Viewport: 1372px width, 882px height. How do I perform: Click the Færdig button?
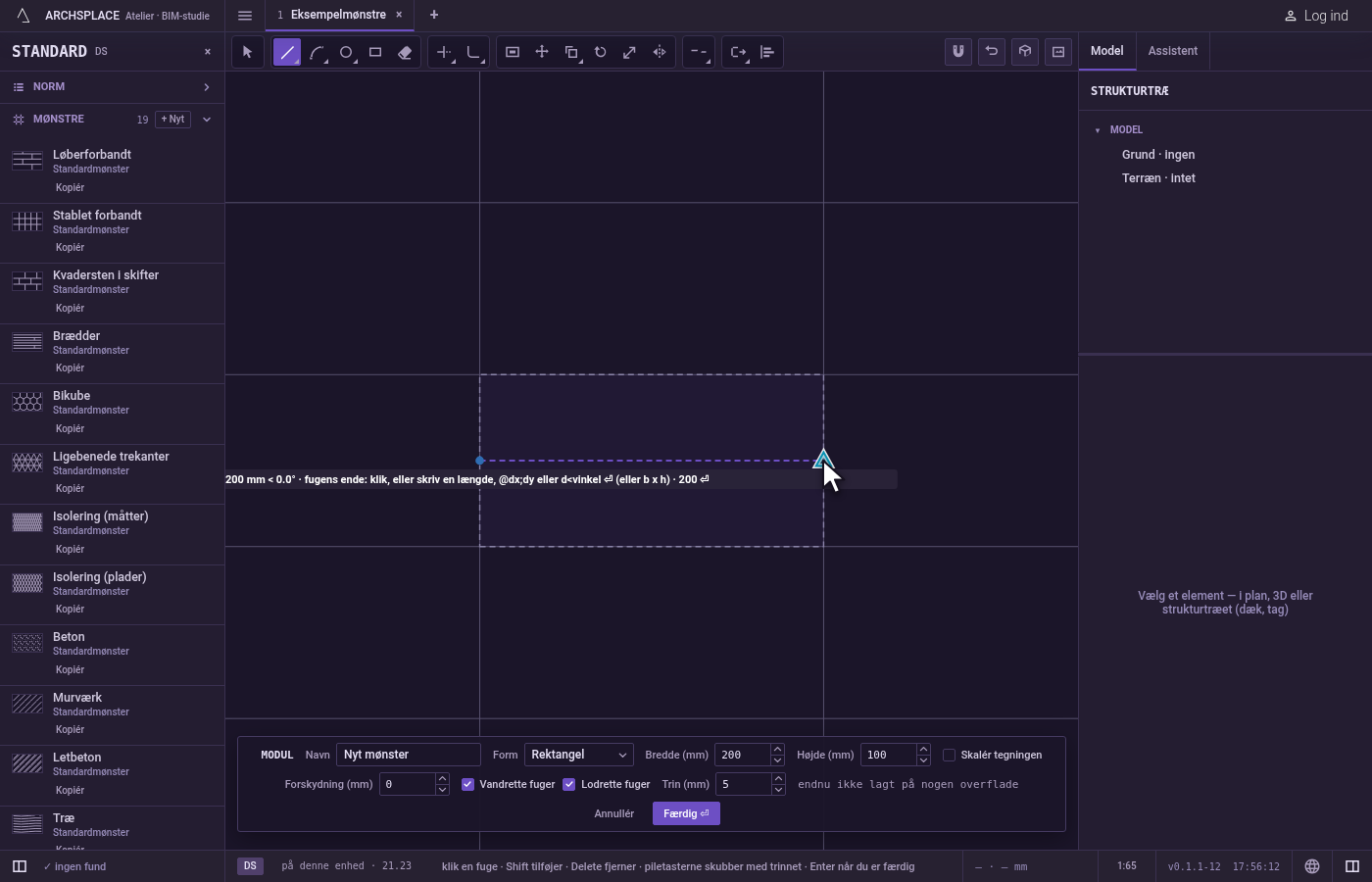coord(686,813)
